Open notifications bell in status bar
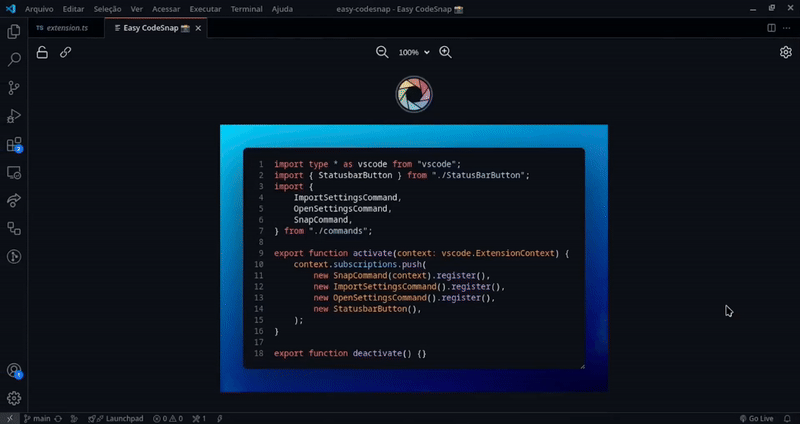Viewport: 800px width, 424px height. point(787,418)
